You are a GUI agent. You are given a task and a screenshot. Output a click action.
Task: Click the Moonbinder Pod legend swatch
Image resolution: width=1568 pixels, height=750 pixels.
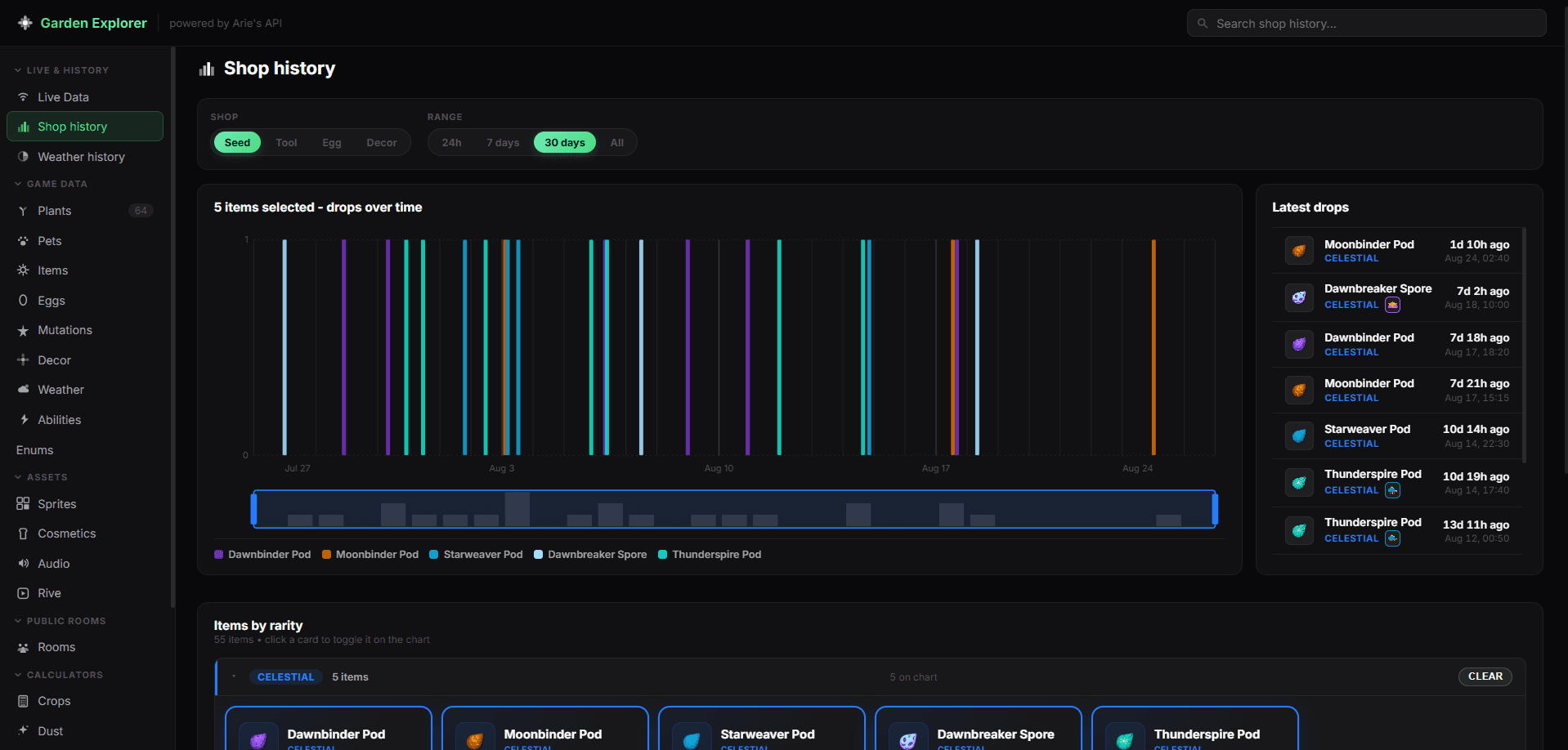point(326,554)
